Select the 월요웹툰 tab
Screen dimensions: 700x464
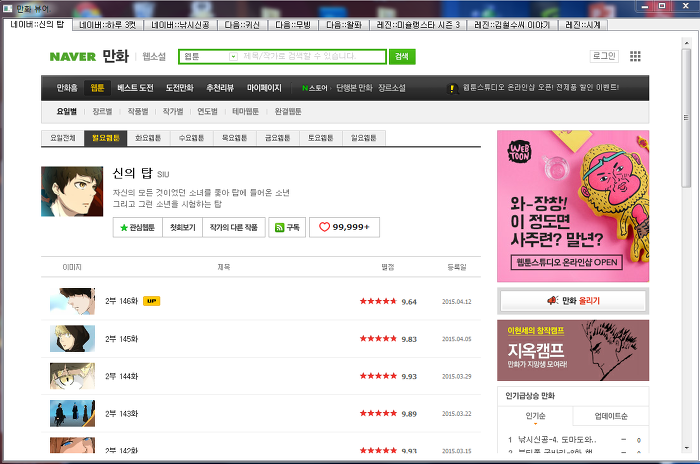coord(106,138)
